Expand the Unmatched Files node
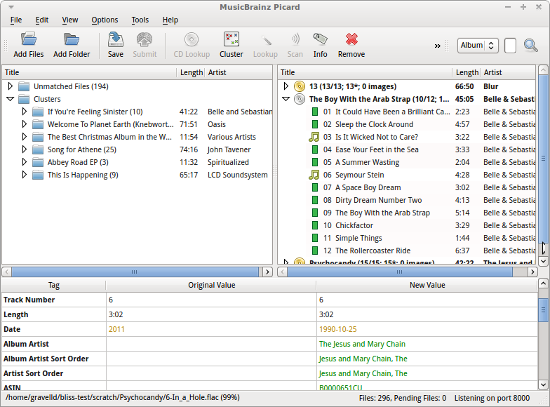Viewport: 550px width, 407px height. (x=10, y=86)
